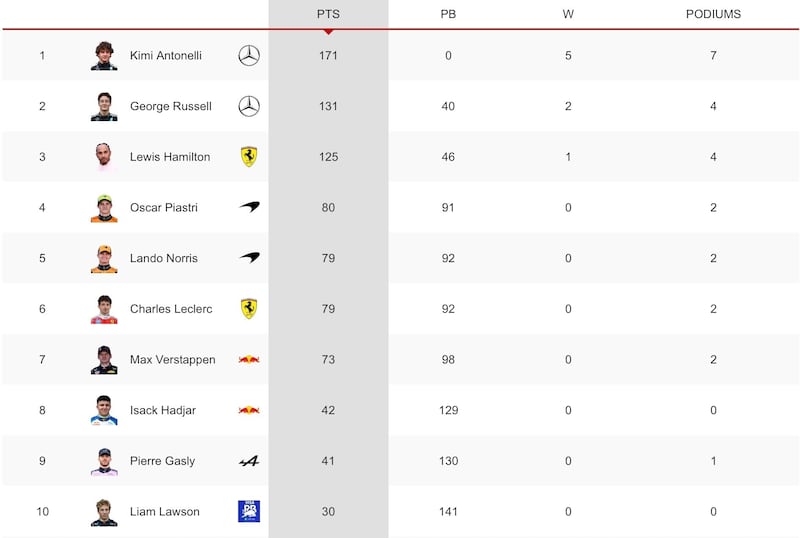Viewport: 800px width, 538px height.
Task: Click the Mercedes logo beside Kimi Antonelli
Action: 249,55
